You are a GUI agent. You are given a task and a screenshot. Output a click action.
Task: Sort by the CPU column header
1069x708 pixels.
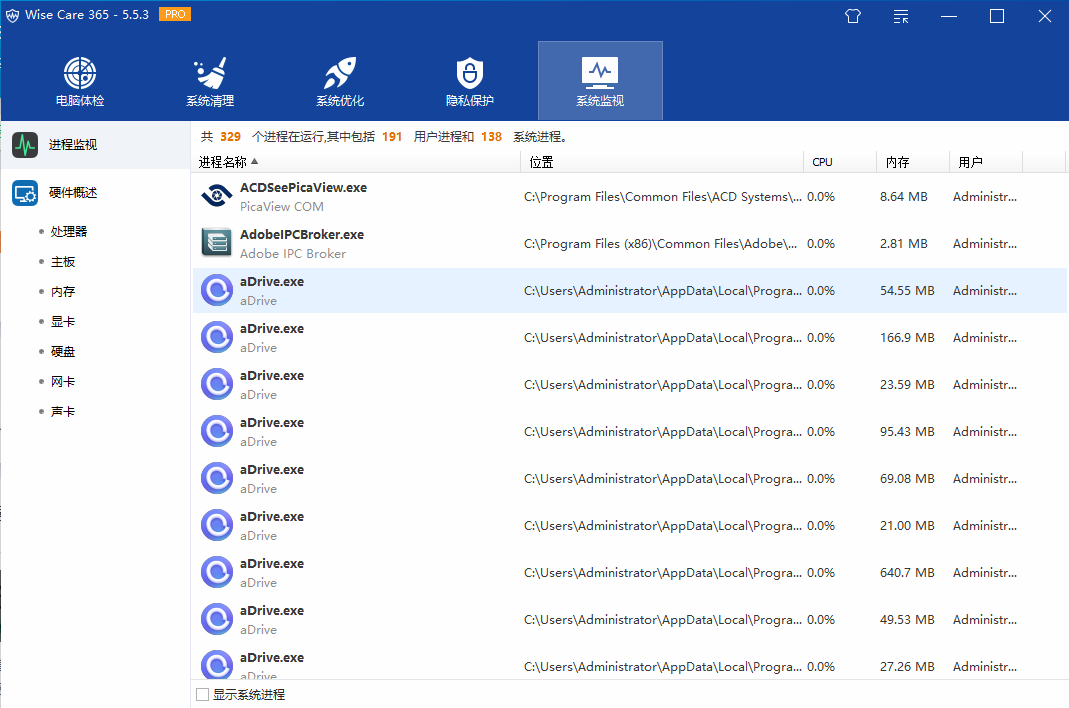(x=822, y=162)
